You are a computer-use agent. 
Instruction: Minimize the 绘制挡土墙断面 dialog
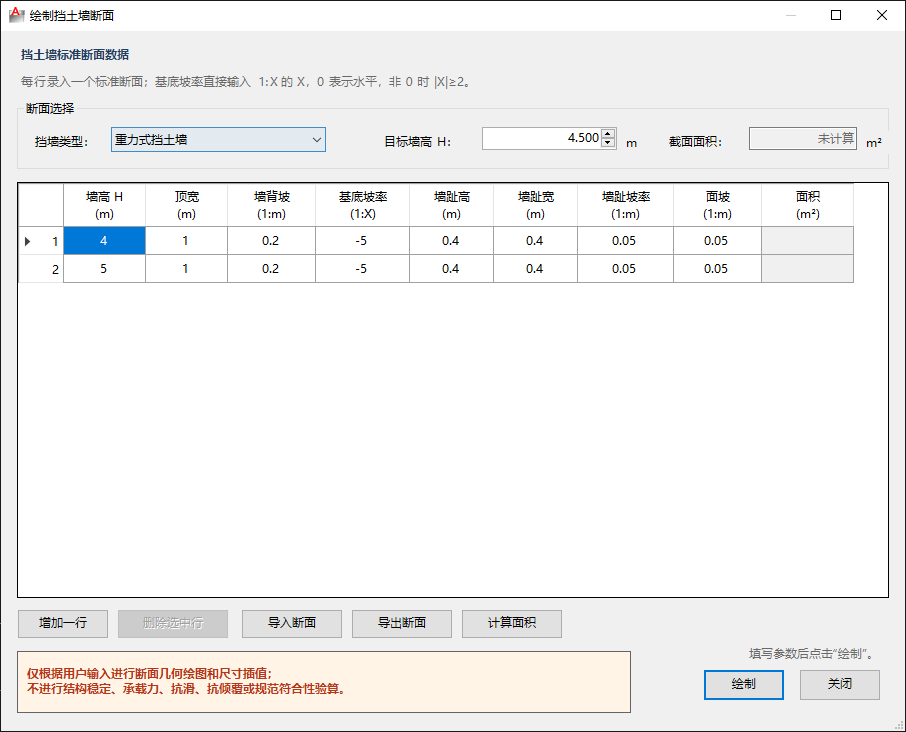(790, 15)
